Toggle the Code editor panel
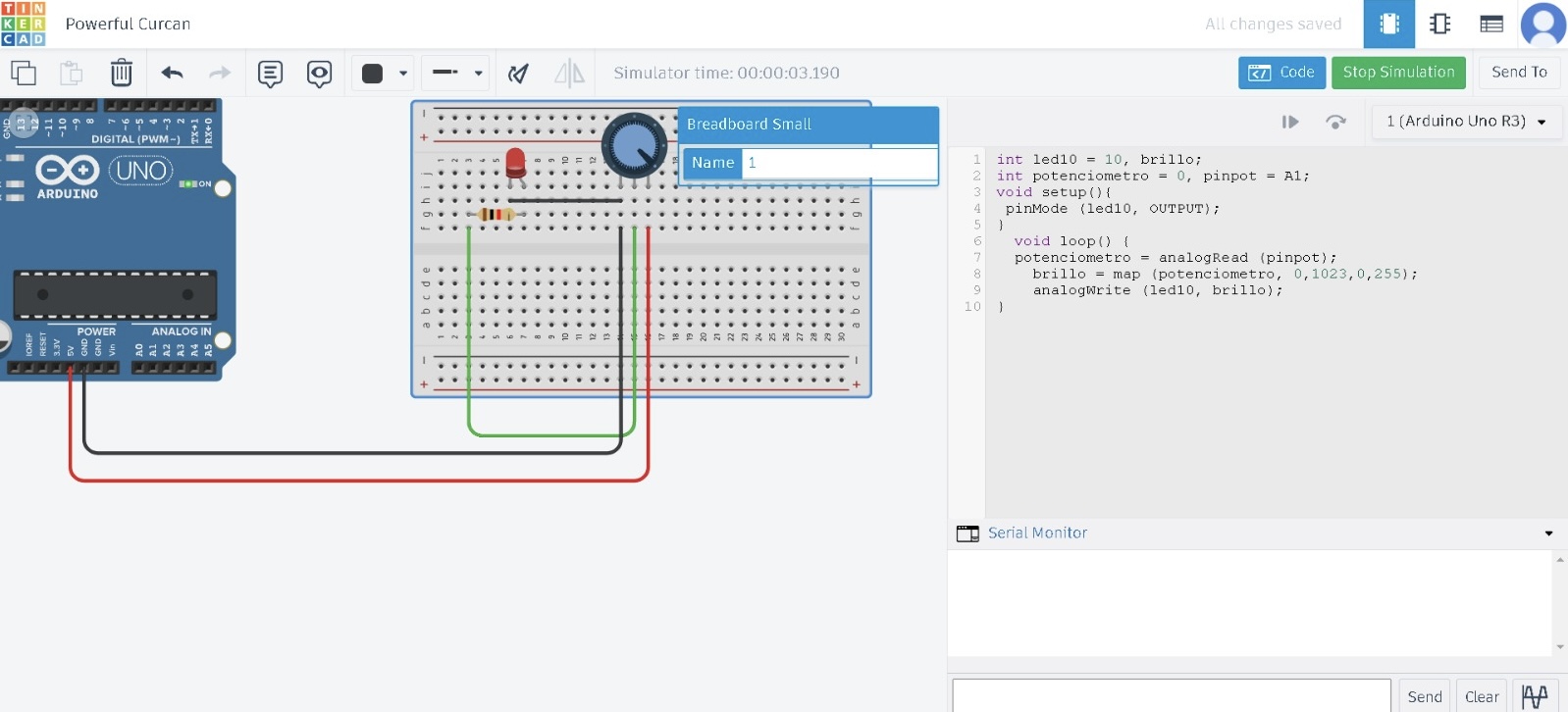Screen dimensions: 1568x712 click(1281, 73)
